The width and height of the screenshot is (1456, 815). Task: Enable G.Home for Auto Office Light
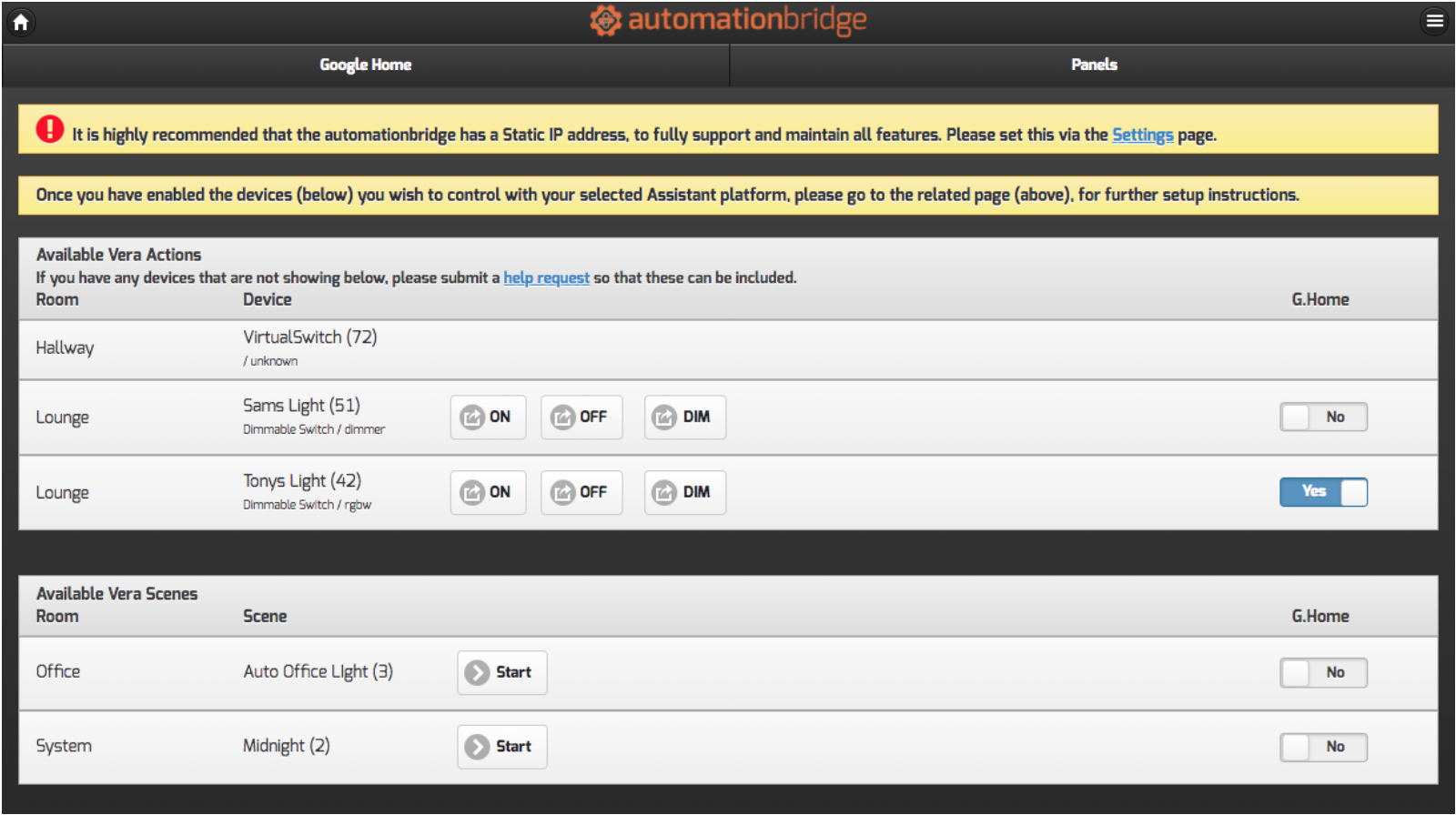1323,673
